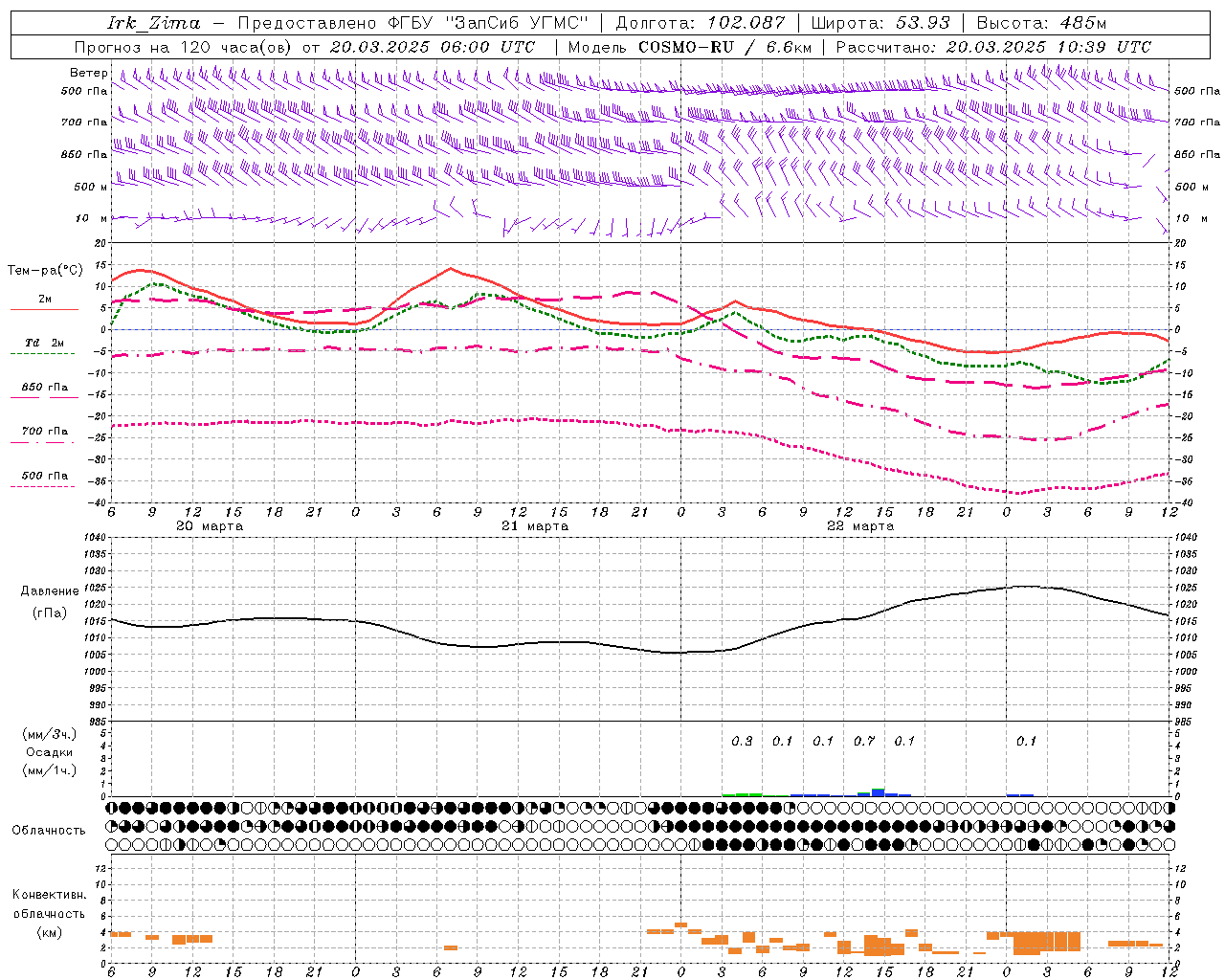
Task: Click the "(мм/3ч.)" unit label
Action: 50,734
